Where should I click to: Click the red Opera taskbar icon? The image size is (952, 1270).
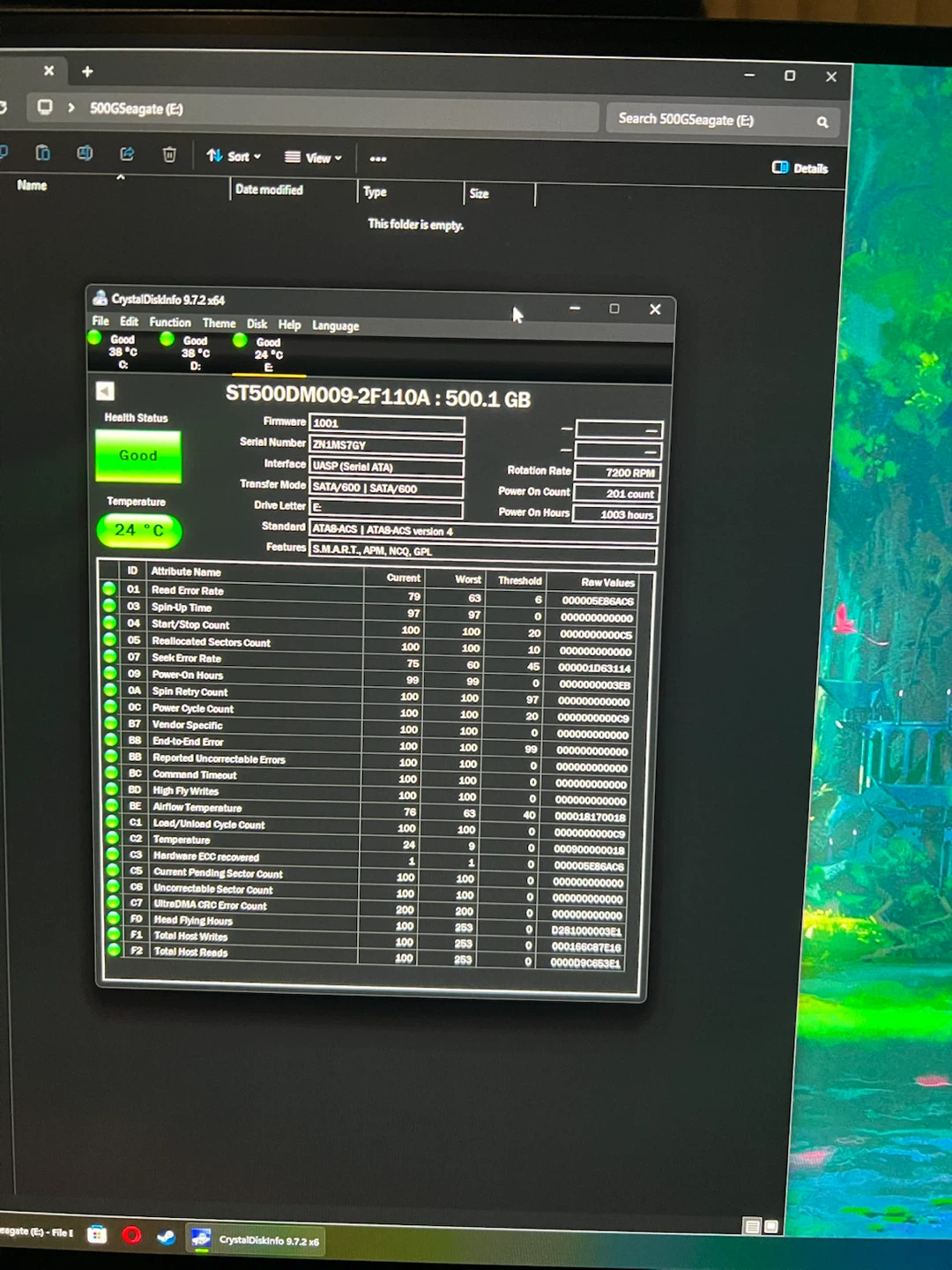(131, 1235)
